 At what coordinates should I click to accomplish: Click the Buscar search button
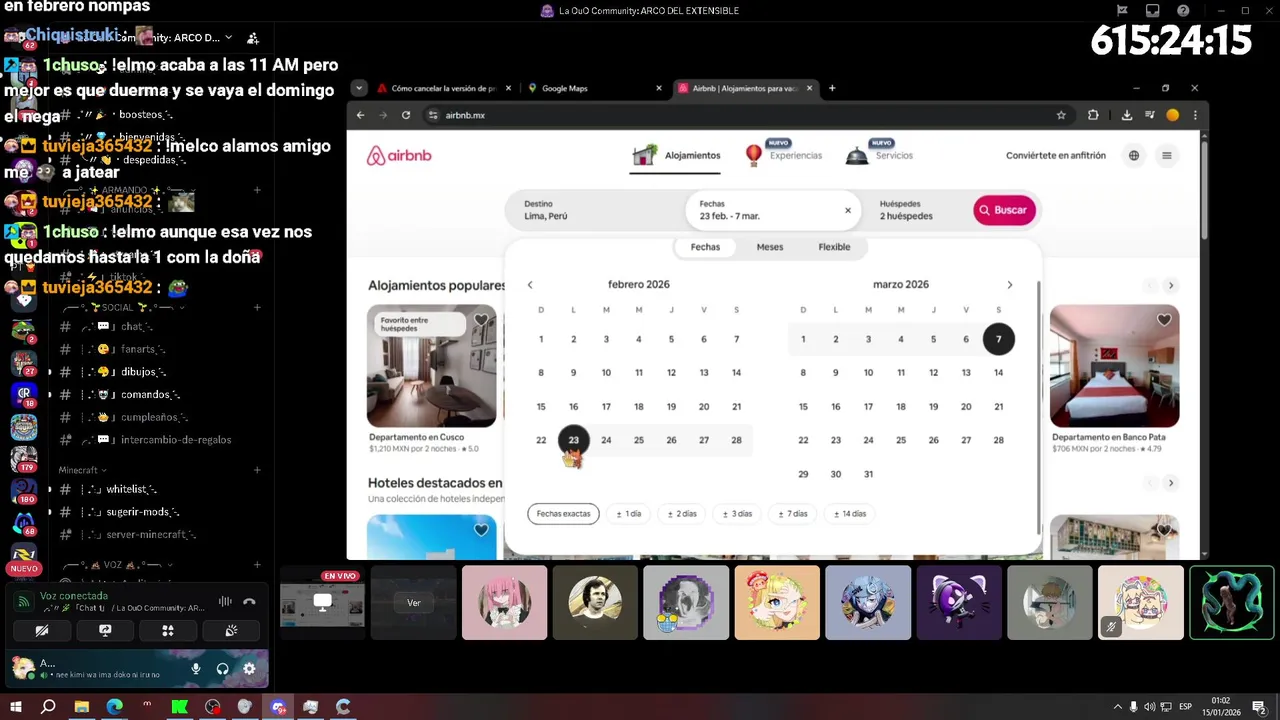pos(1004,210)
